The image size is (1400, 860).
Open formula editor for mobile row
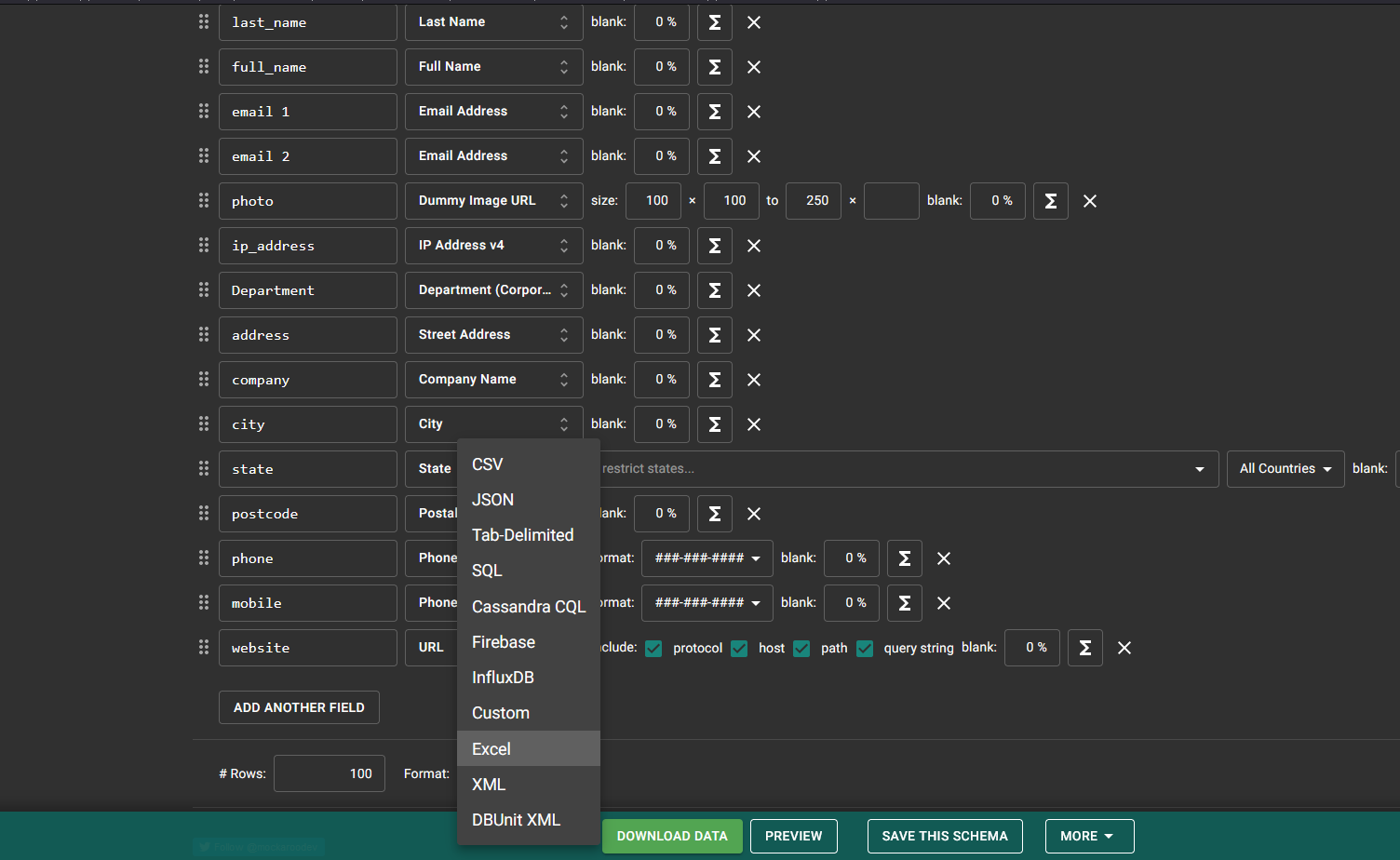coord(905,603)
